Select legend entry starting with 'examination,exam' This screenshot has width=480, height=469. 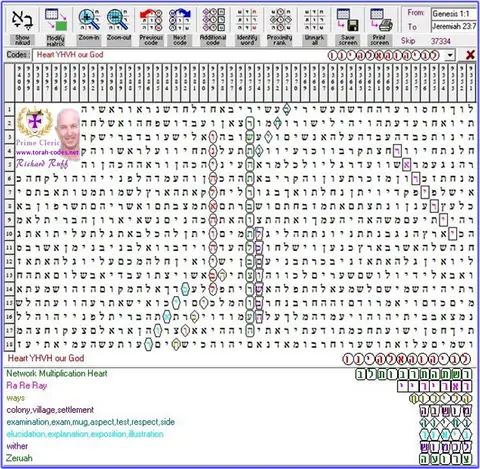91,422
